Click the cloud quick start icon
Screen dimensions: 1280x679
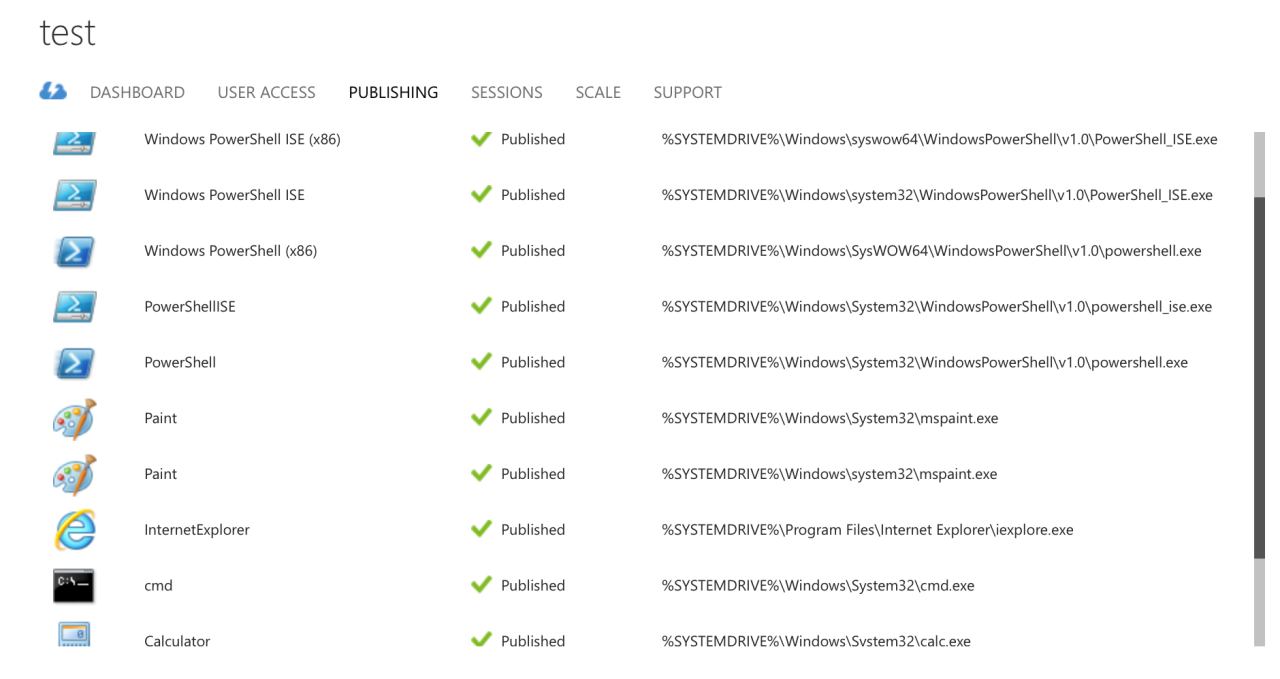pyautogui.click(x=53, y=91)
